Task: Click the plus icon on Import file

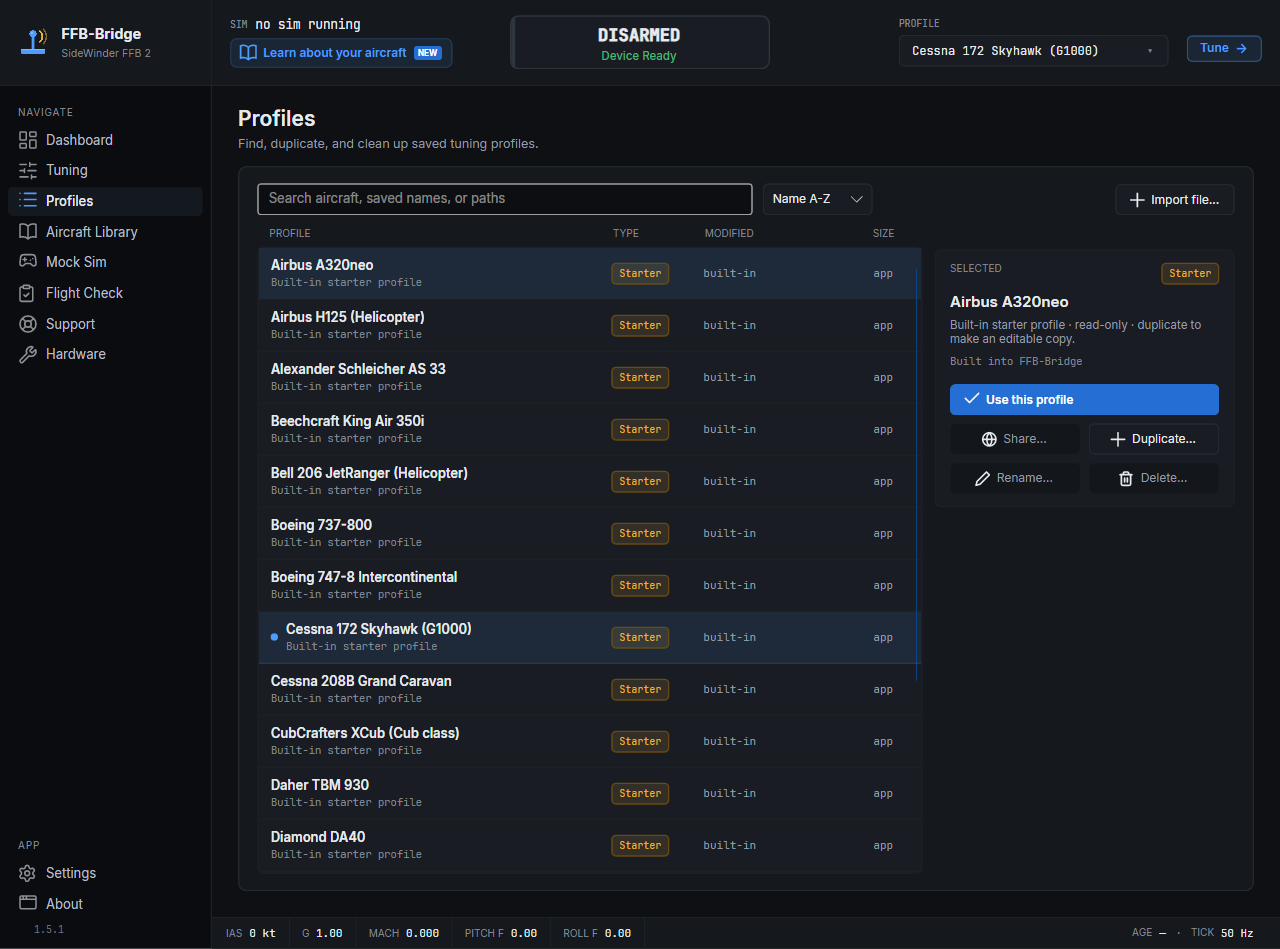Action: click(x=1137, y=200)
